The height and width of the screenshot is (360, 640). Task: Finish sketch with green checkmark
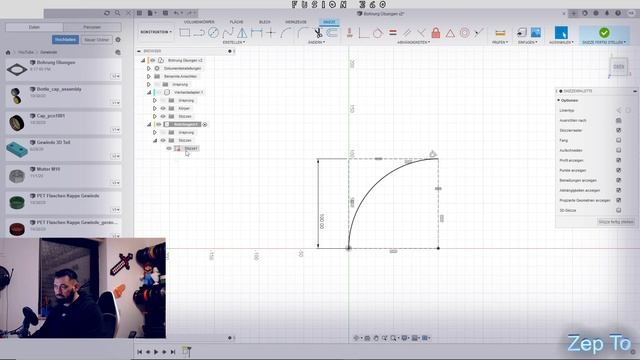coord(604,32)
